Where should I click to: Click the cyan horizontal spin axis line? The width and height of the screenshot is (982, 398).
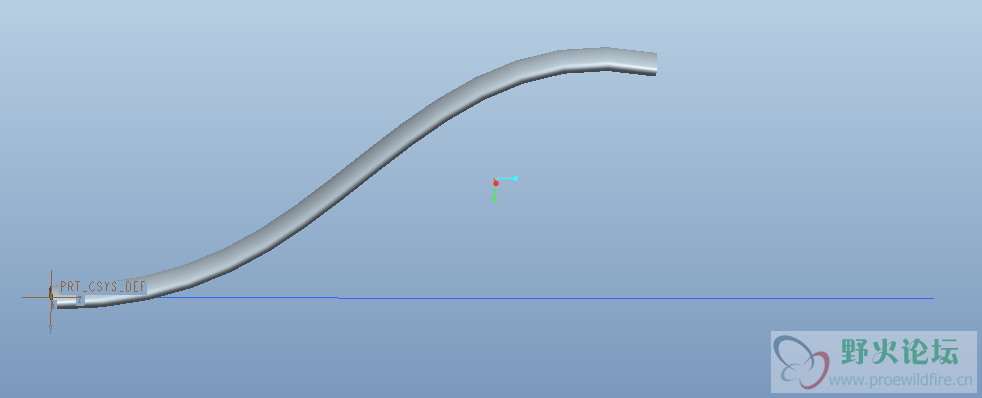point(505,179)
